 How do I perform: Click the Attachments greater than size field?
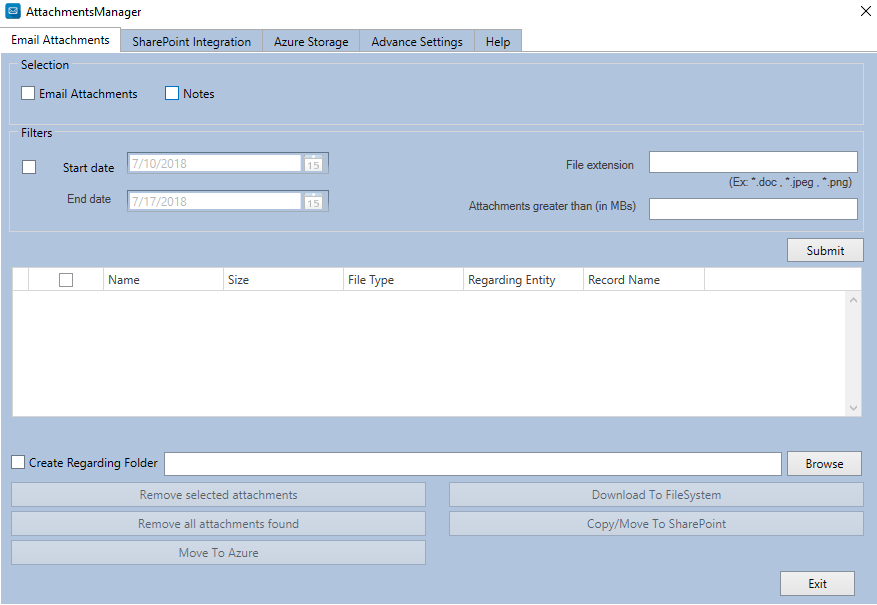click(x=753, y=209)
